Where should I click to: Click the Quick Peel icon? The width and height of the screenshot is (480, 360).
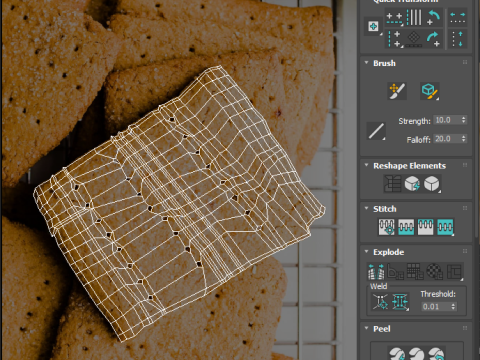pos(397,354)
